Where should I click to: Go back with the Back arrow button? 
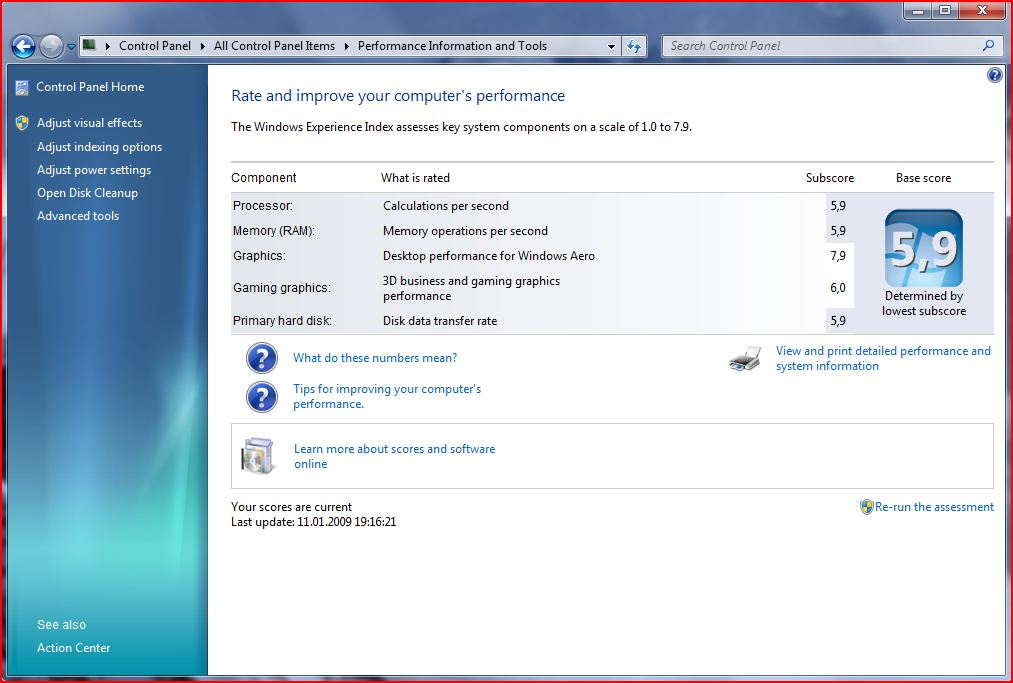coord(23,47)
